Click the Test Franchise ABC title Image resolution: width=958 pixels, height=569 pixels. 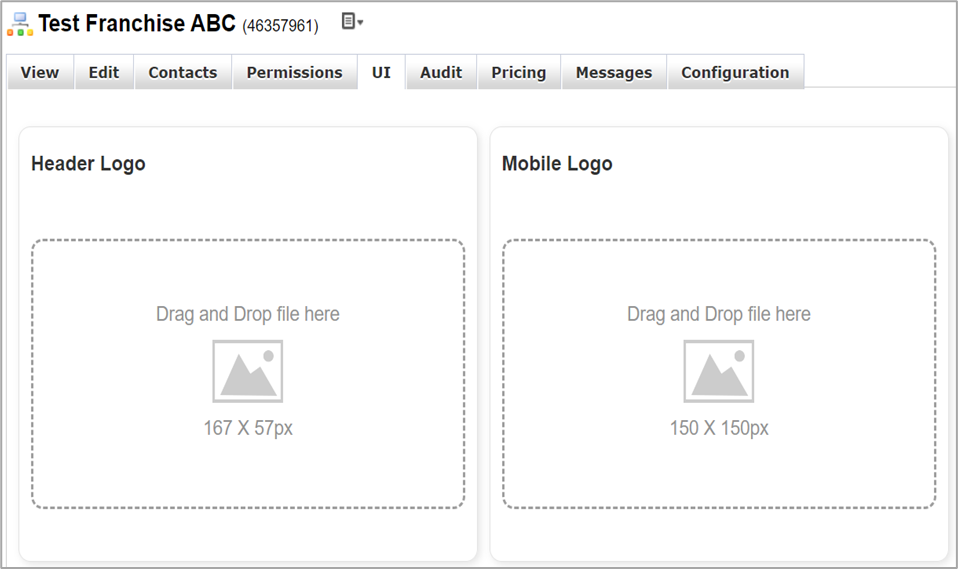[x=137, y=24]
